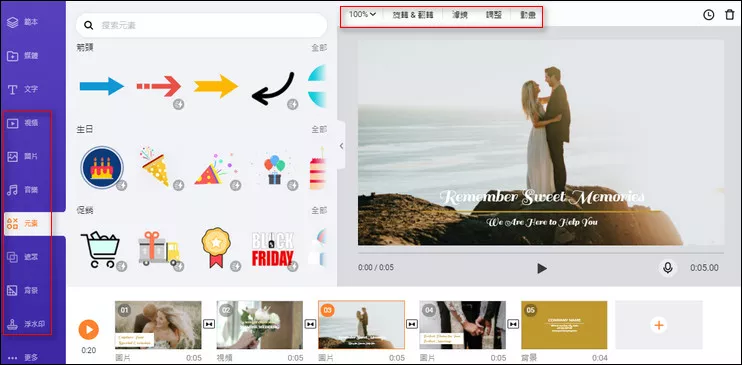Open the 圖片 photo sidebar section

(23, 156)
